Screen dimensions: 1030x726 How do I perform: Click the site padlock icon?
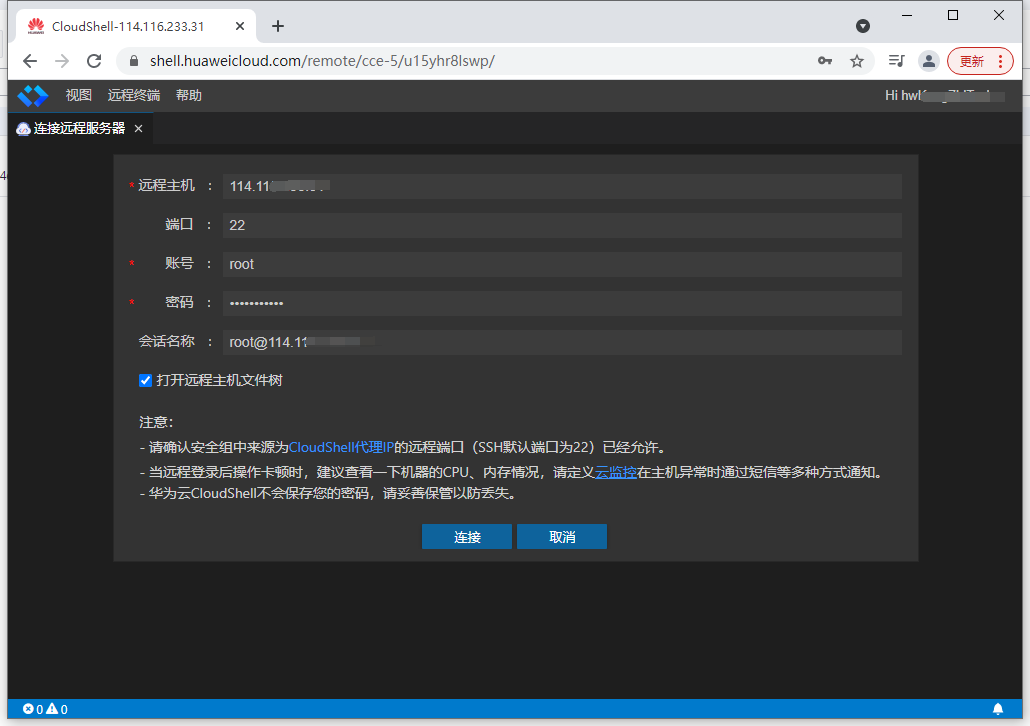[x=134, y=61]
